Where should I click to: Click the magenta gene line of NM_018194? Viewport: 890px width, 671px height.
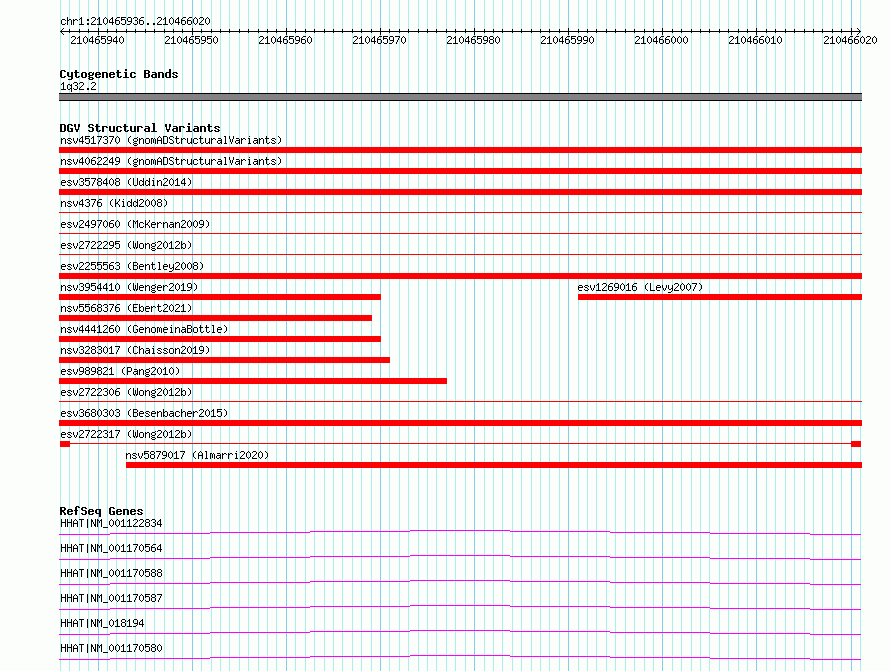click(460, 631)
